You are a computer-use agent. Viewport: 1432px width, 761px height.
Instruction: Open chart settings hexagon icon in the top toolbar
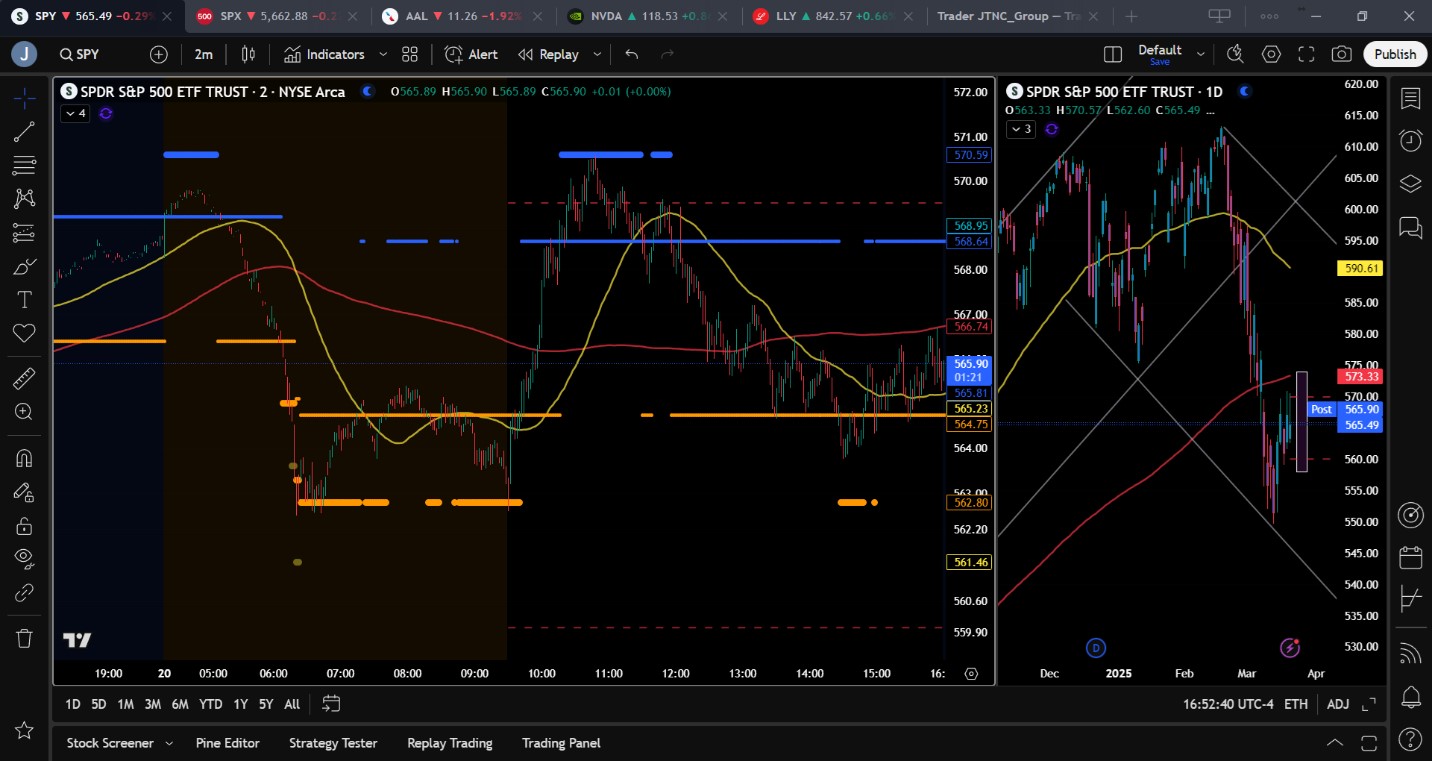[x=1271, y=54]
